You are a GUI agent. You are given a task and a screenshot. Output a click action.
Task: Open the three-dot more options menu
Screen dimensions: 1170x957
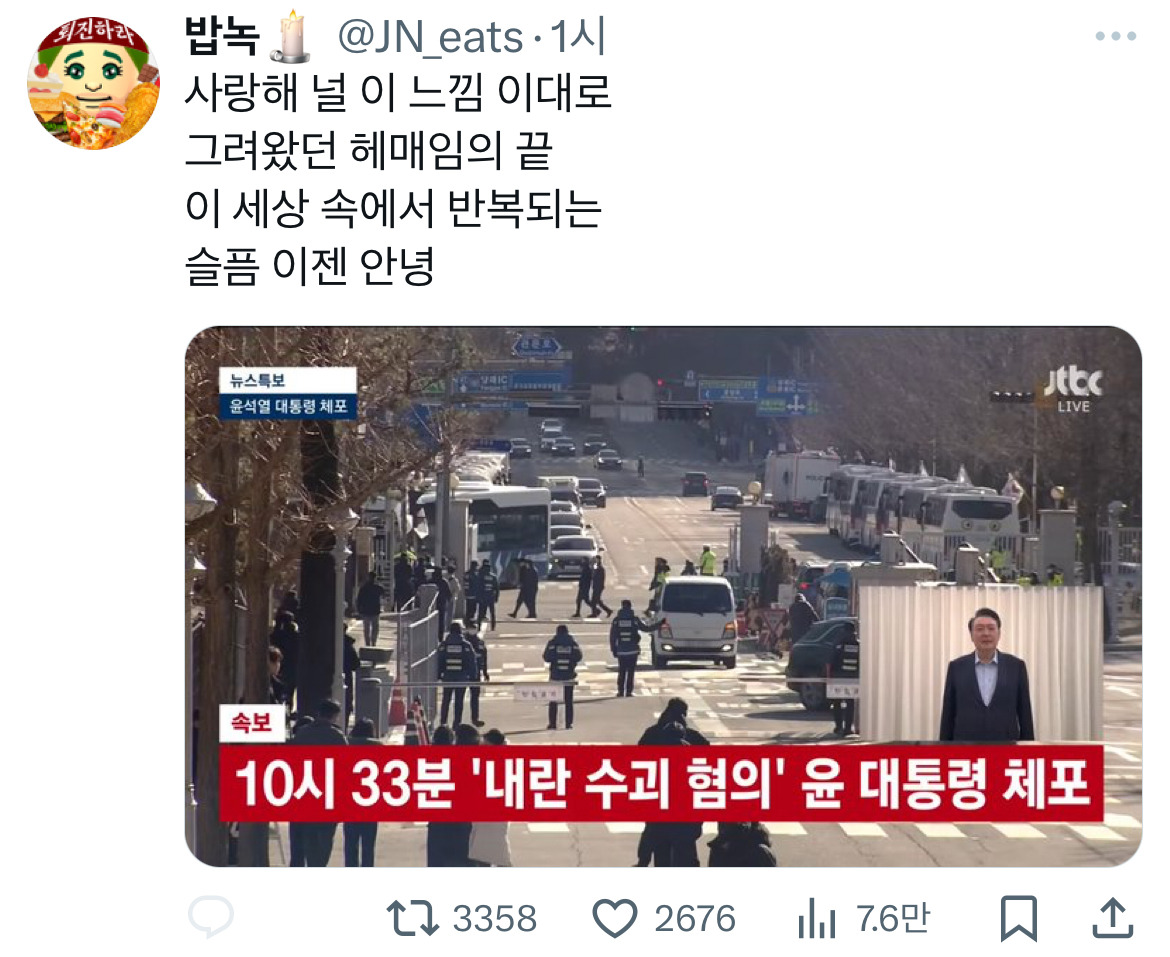point(1116,35)
